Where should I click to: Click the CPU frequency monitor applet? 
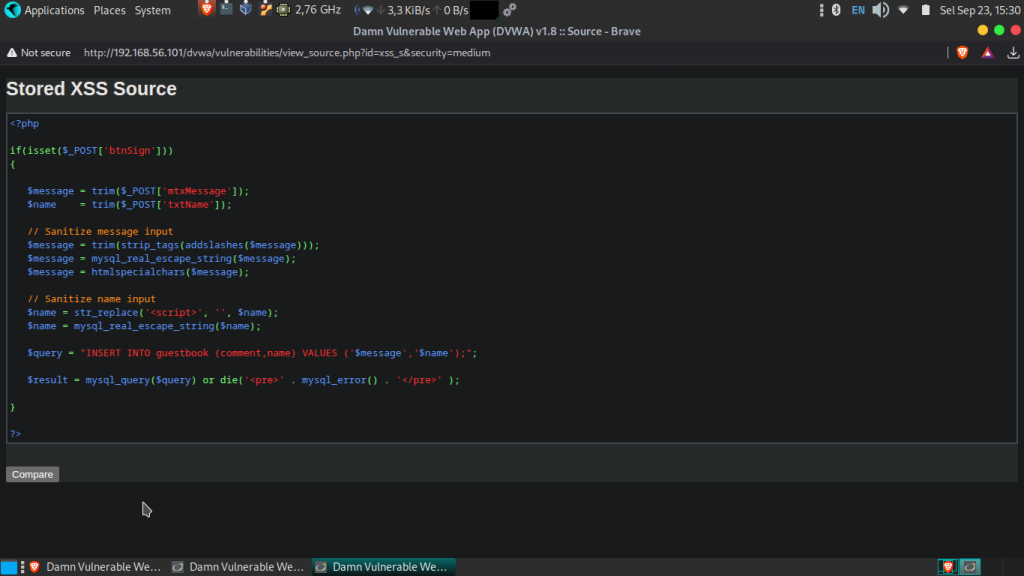309,10
